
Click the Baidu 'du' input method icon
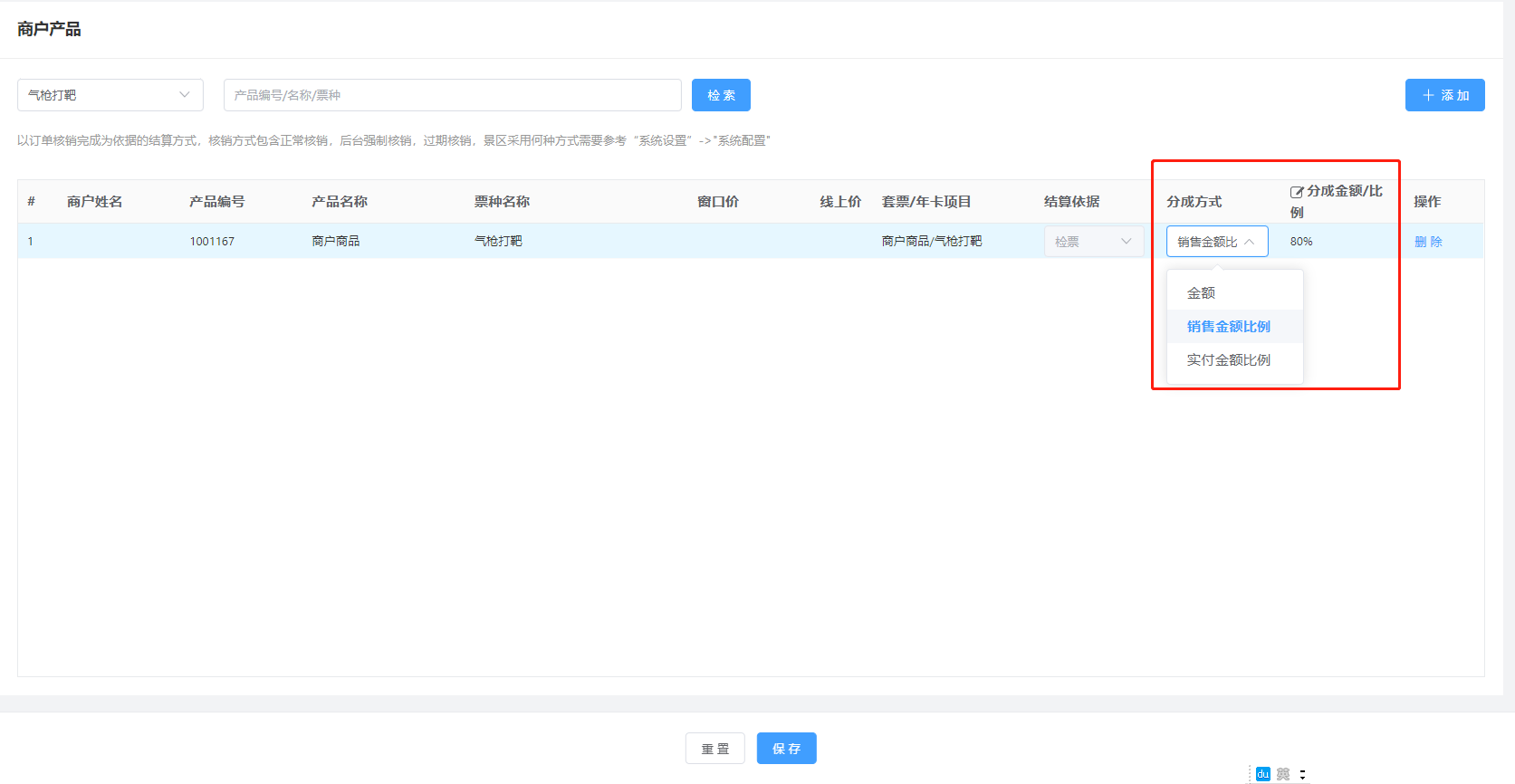1262,774
